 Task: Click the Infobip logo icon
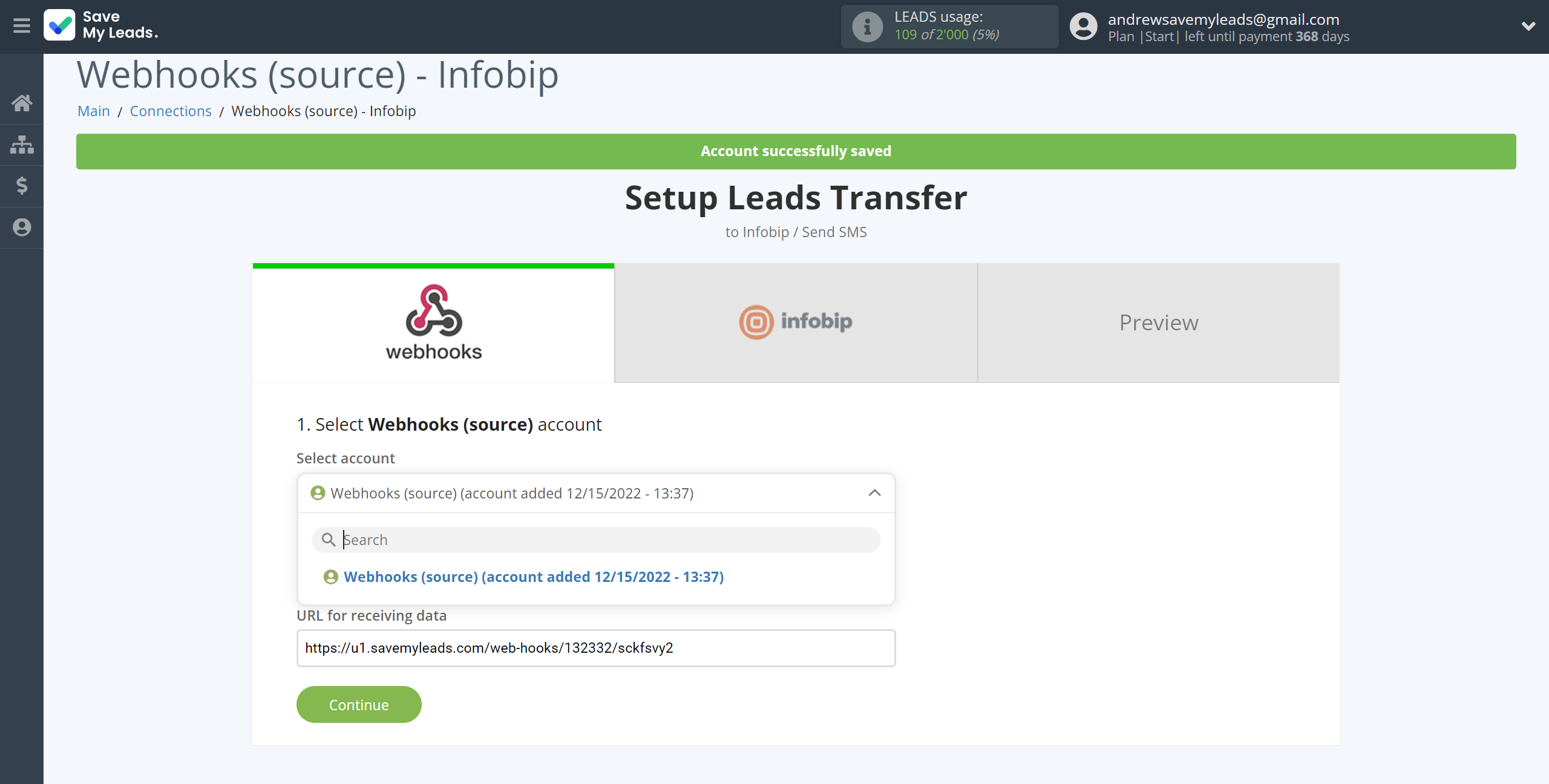[754, 322]
